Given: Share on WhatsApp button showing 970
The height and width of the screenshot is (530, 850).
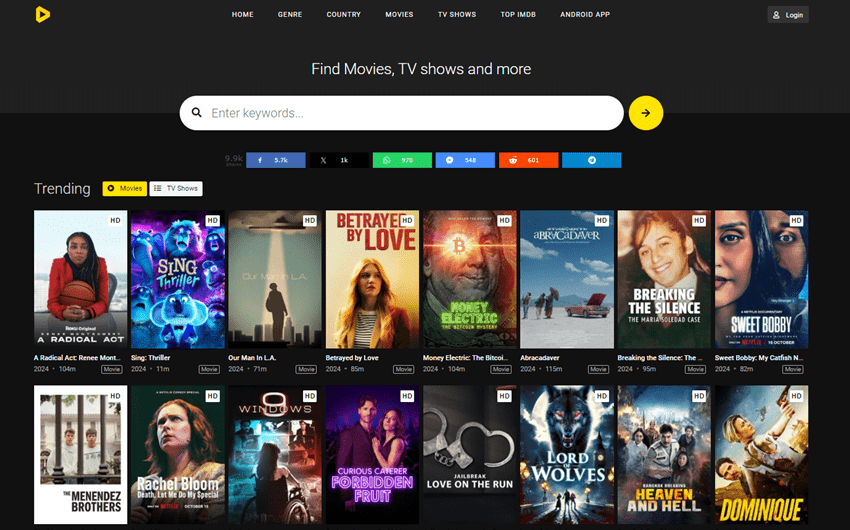Looking at the screenshot, I should coord(402,160).
